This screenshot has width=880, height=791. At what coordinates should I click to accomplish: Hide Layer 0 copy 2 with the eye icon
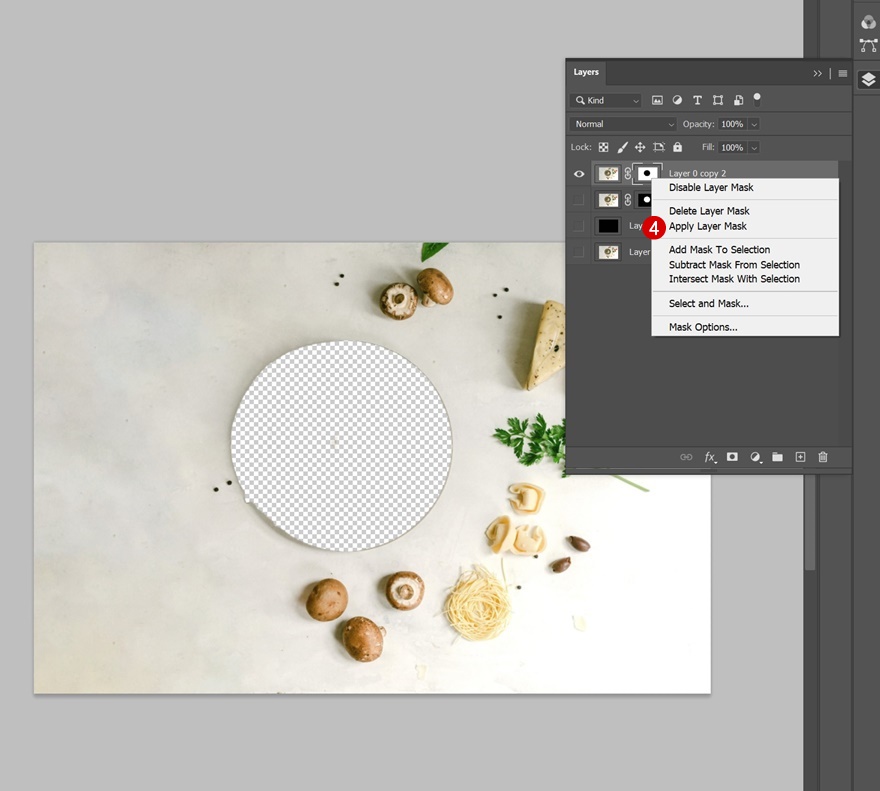579,174
